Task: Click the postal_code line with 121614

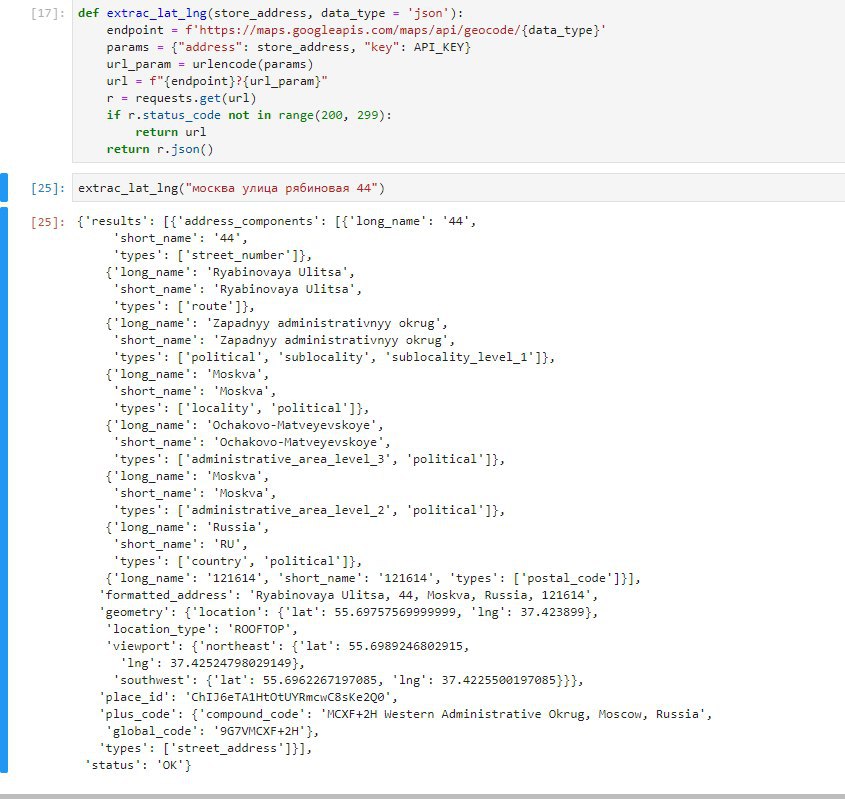Action: click(x=372, y=578)
